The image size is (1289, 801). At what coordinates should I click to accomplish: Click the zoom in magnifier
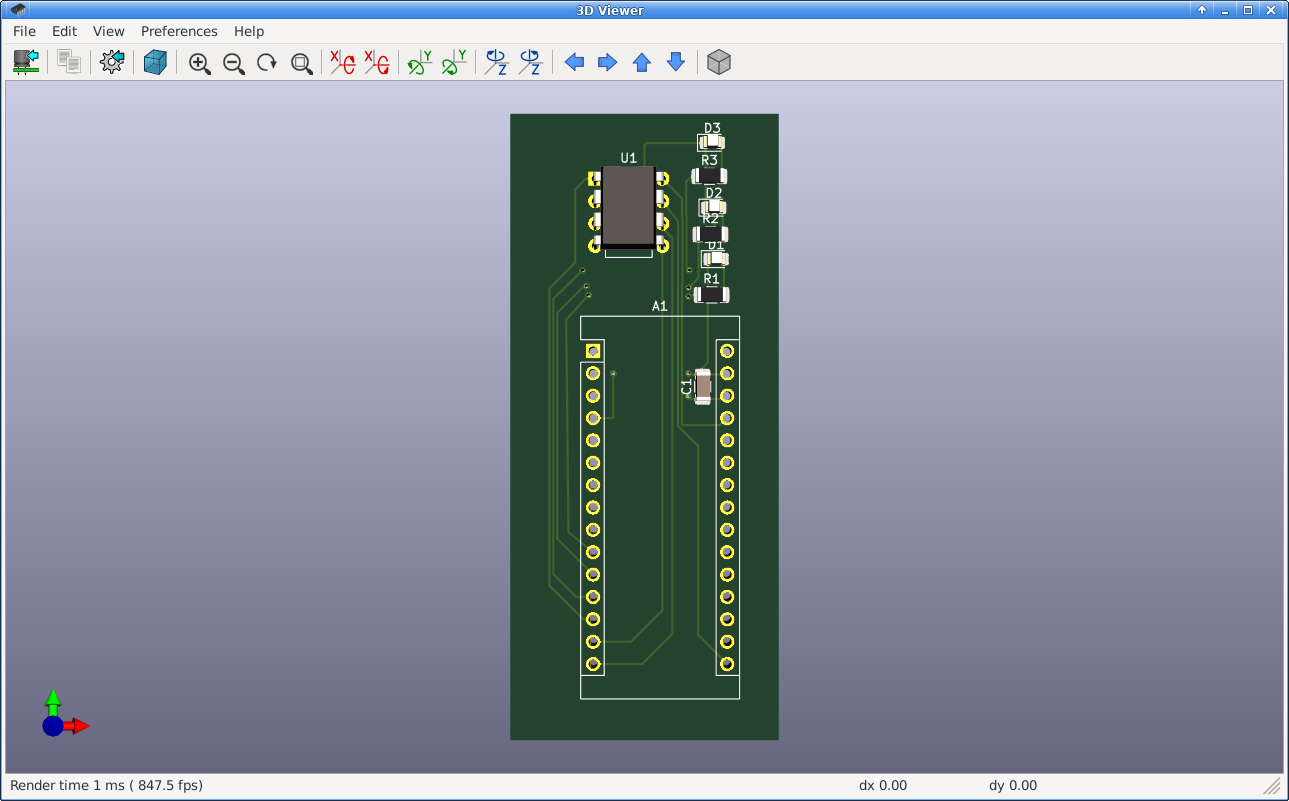pyautogui.click(x=200, y=63)
